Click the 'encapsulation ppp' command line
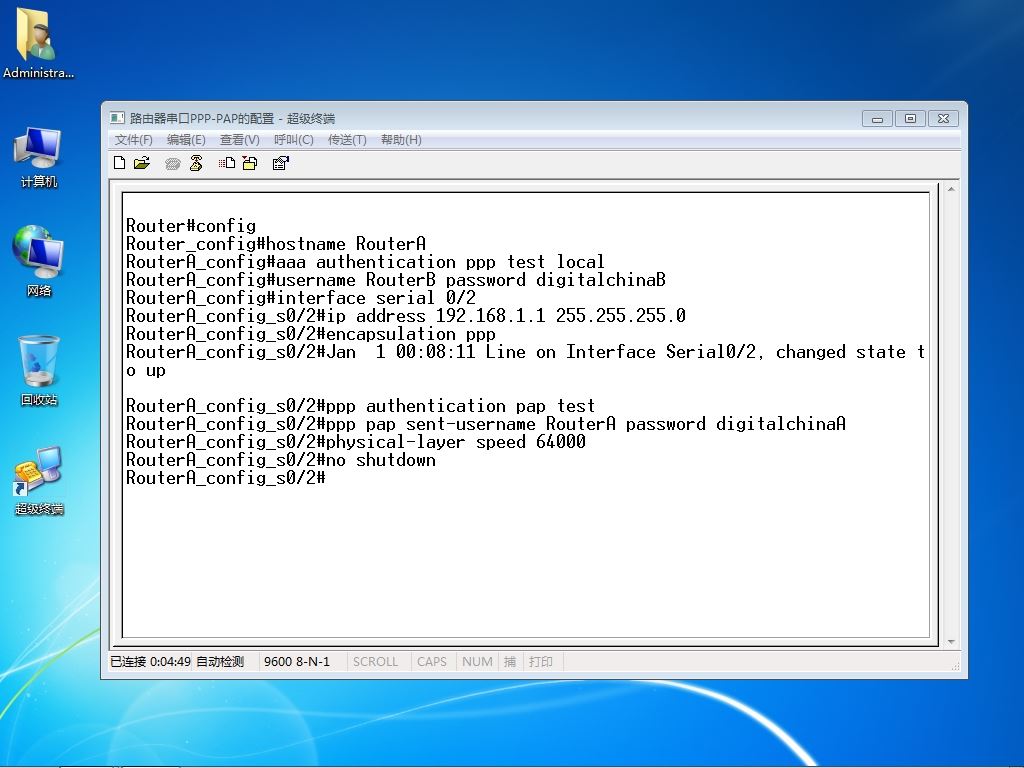 click(x=311, y=334)
